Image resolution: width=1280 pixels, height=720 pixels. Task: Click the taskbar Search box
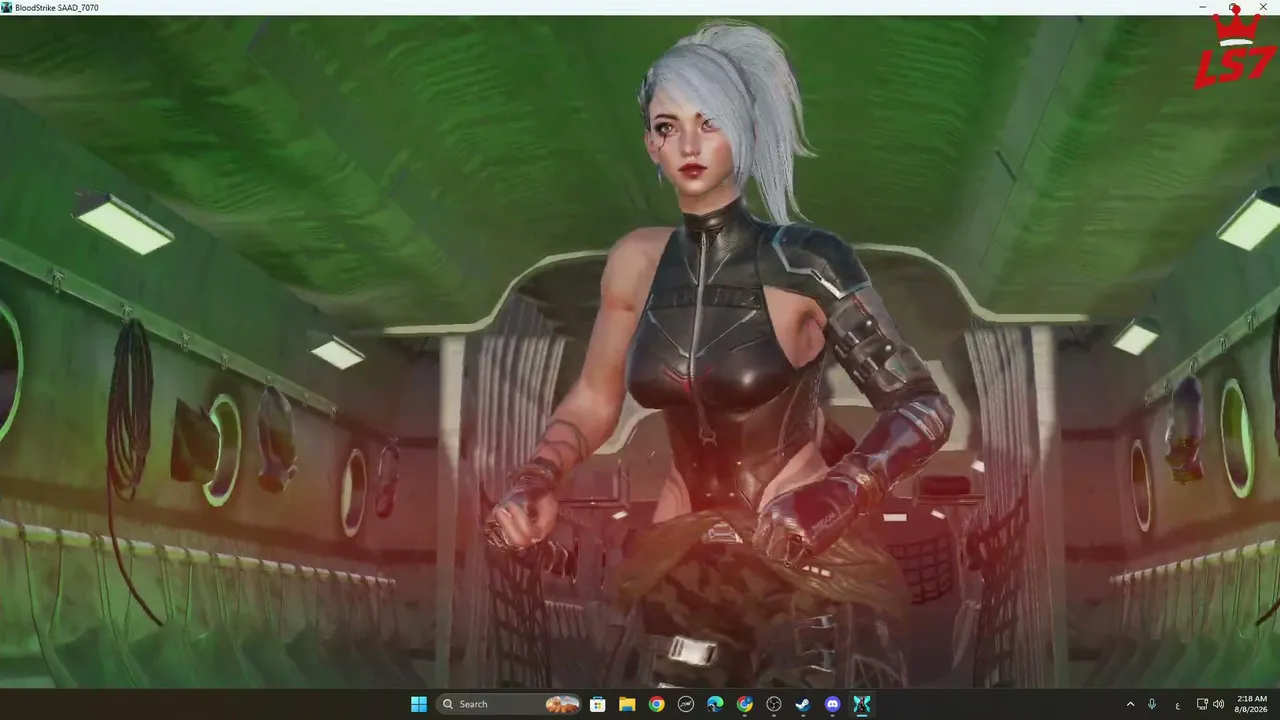pyautogui.click(x=510, y=704)
